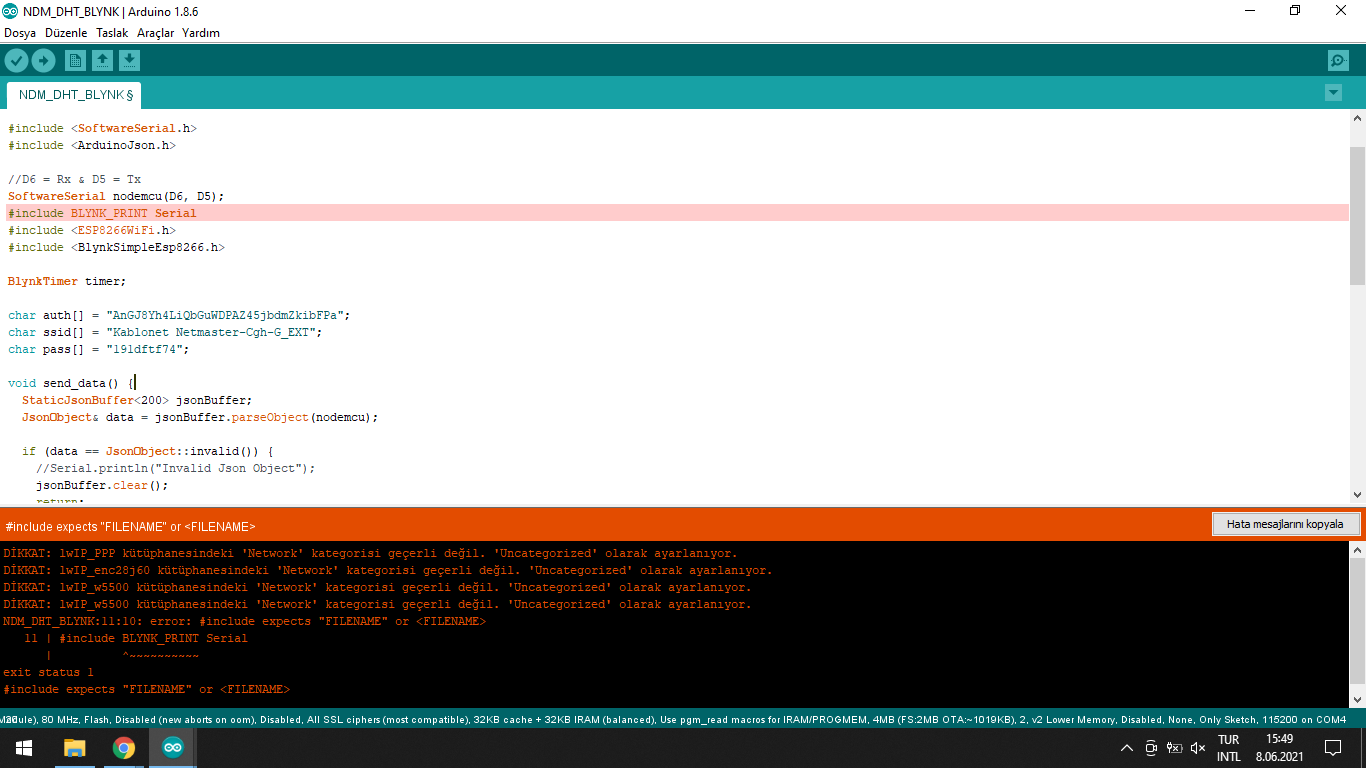
Task: Click the Upload arrow toolbar button
Action: (43, 61)
